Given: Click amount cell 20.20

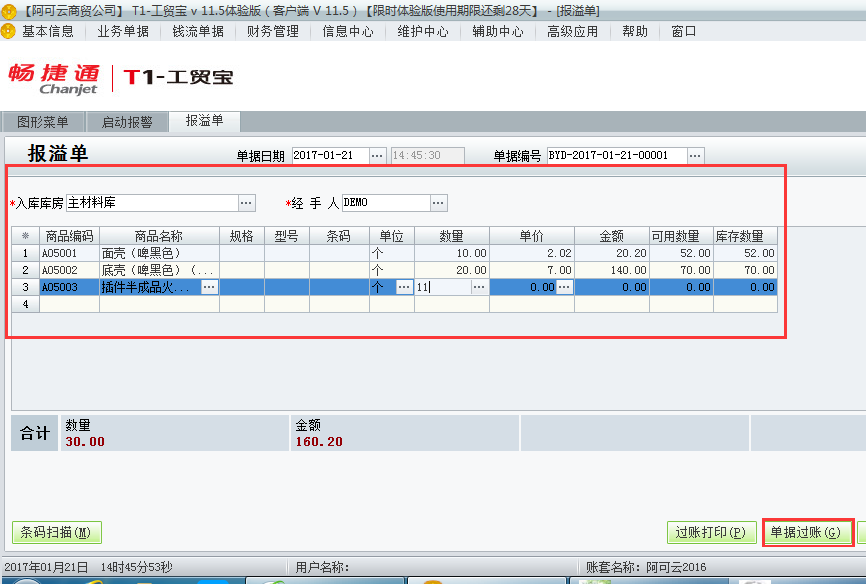Looking at the screenshot, I should [x=612, y=254].
